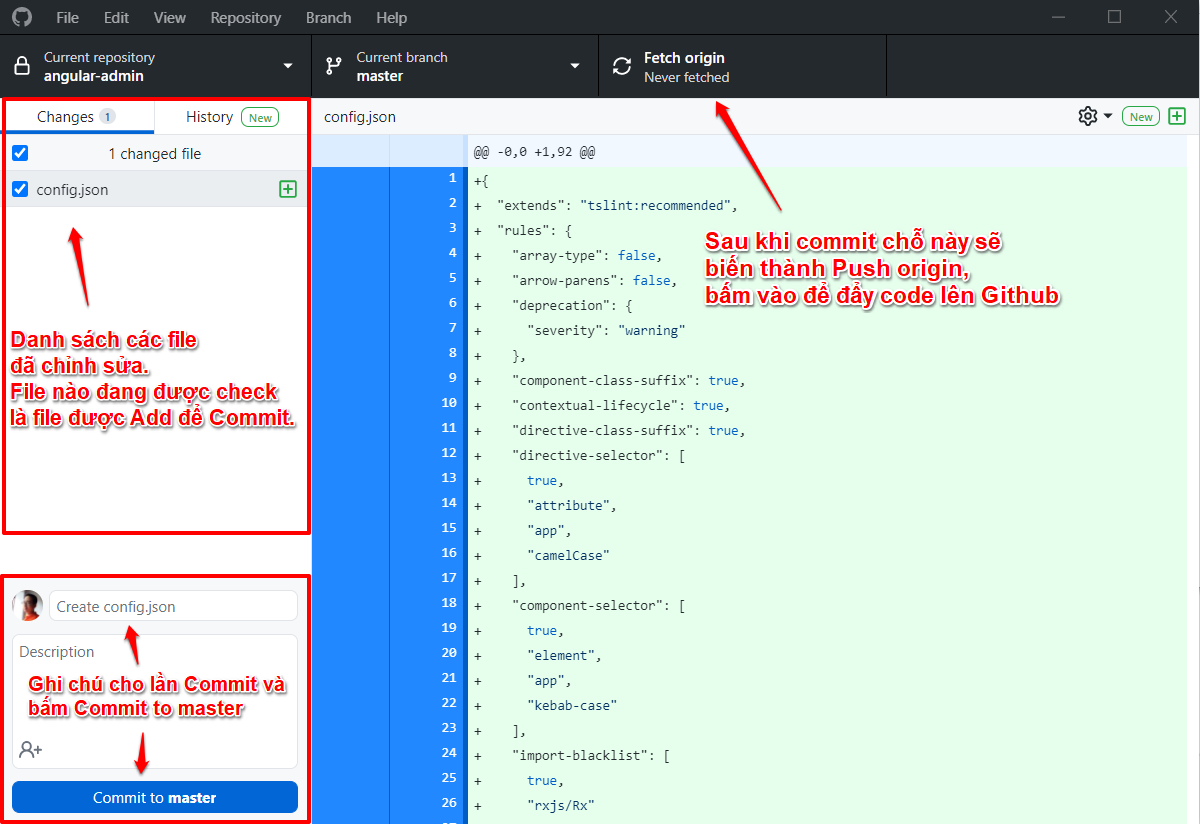Click the GitHub logo icon
The height and width of the screenshot is (824, 1200).
(21, 17)
